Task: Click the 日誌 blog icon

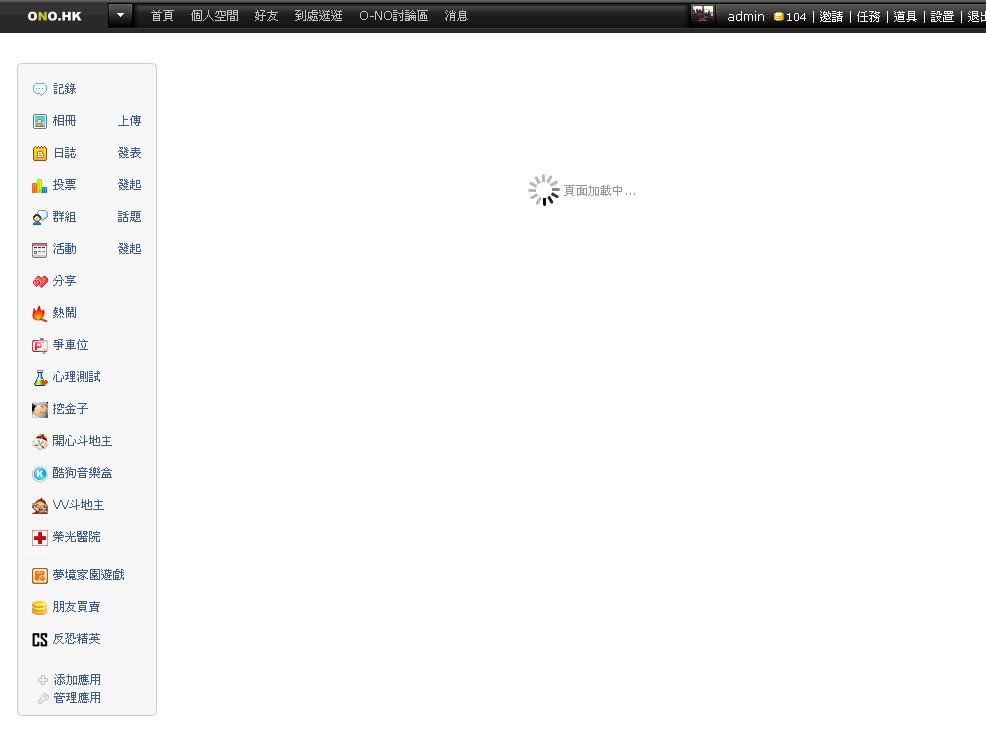Action: pyautogui.click(x=40, y=153)
